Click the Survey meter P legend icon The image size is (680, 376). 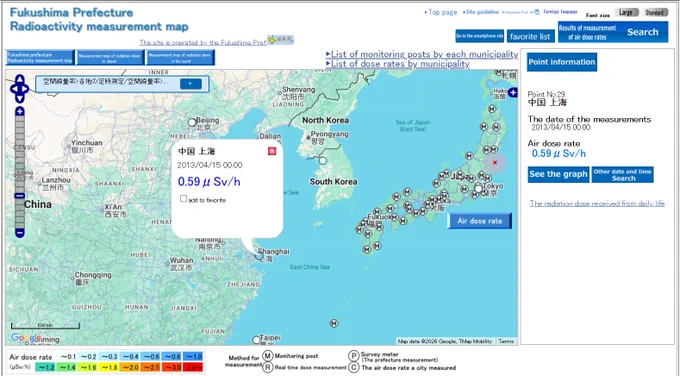(x=354, y=356)
